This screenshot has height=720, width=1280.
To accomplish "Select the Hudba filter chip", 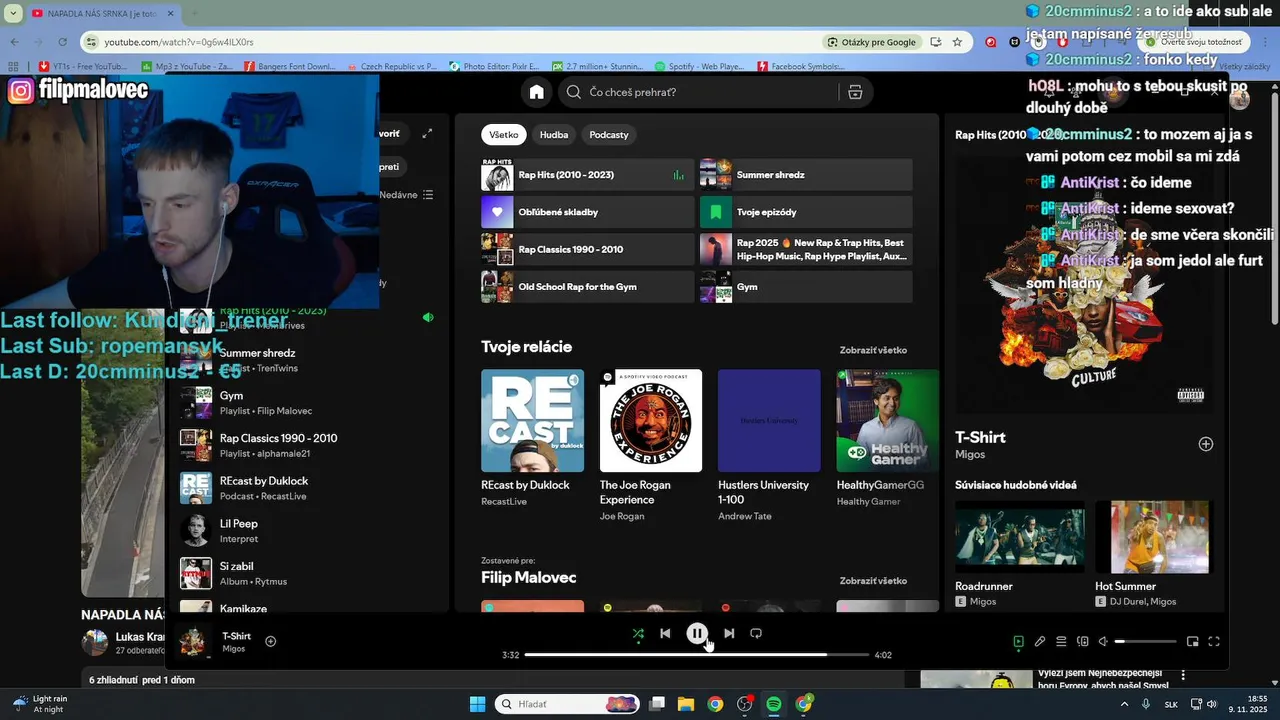I will (x=554, y=135).
